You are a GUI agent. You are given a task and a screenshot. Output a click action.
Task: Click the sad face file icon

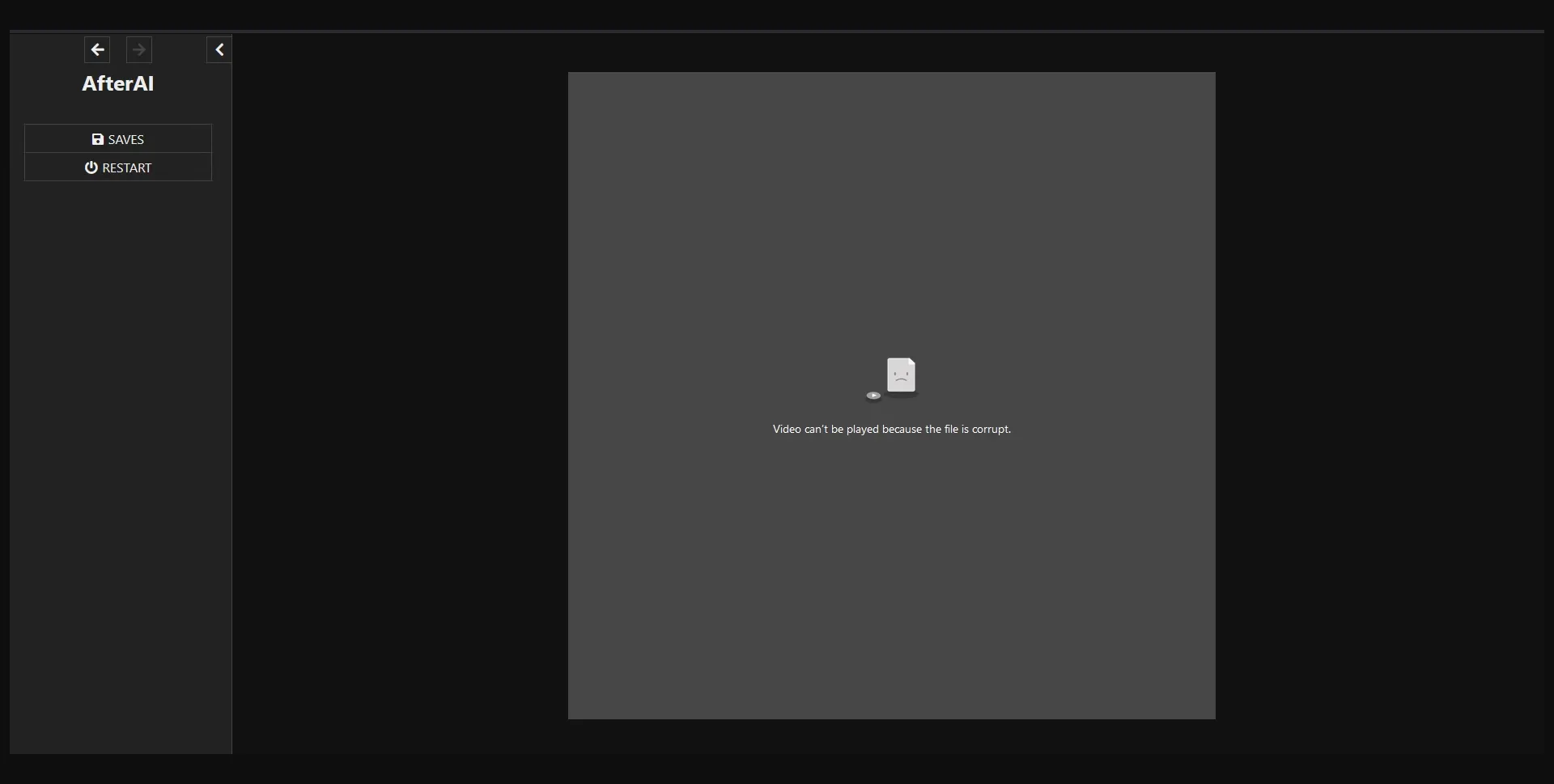coord(901,375)
